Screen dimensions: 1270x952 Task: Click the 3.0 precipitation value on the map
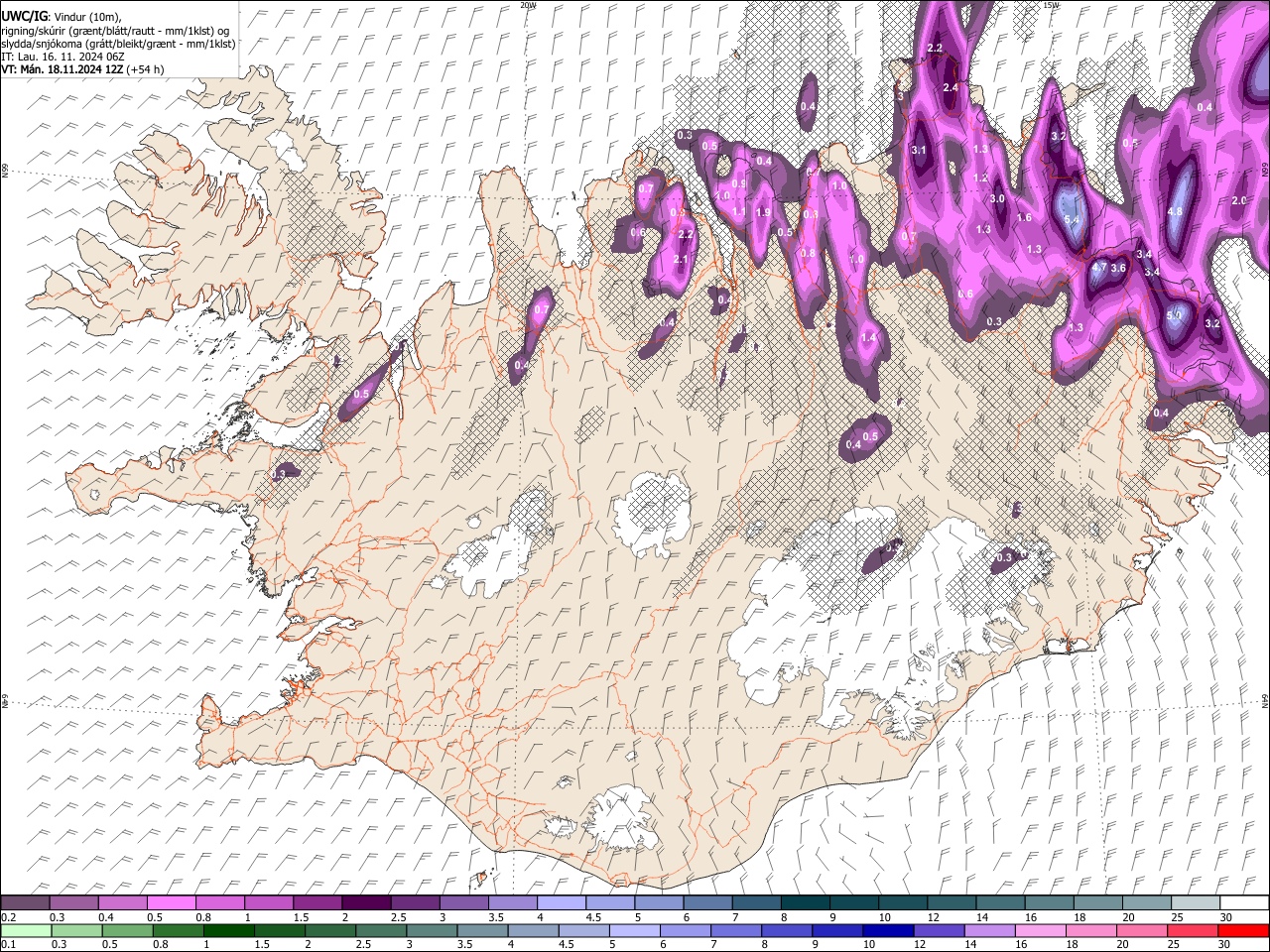coord(998,198)
